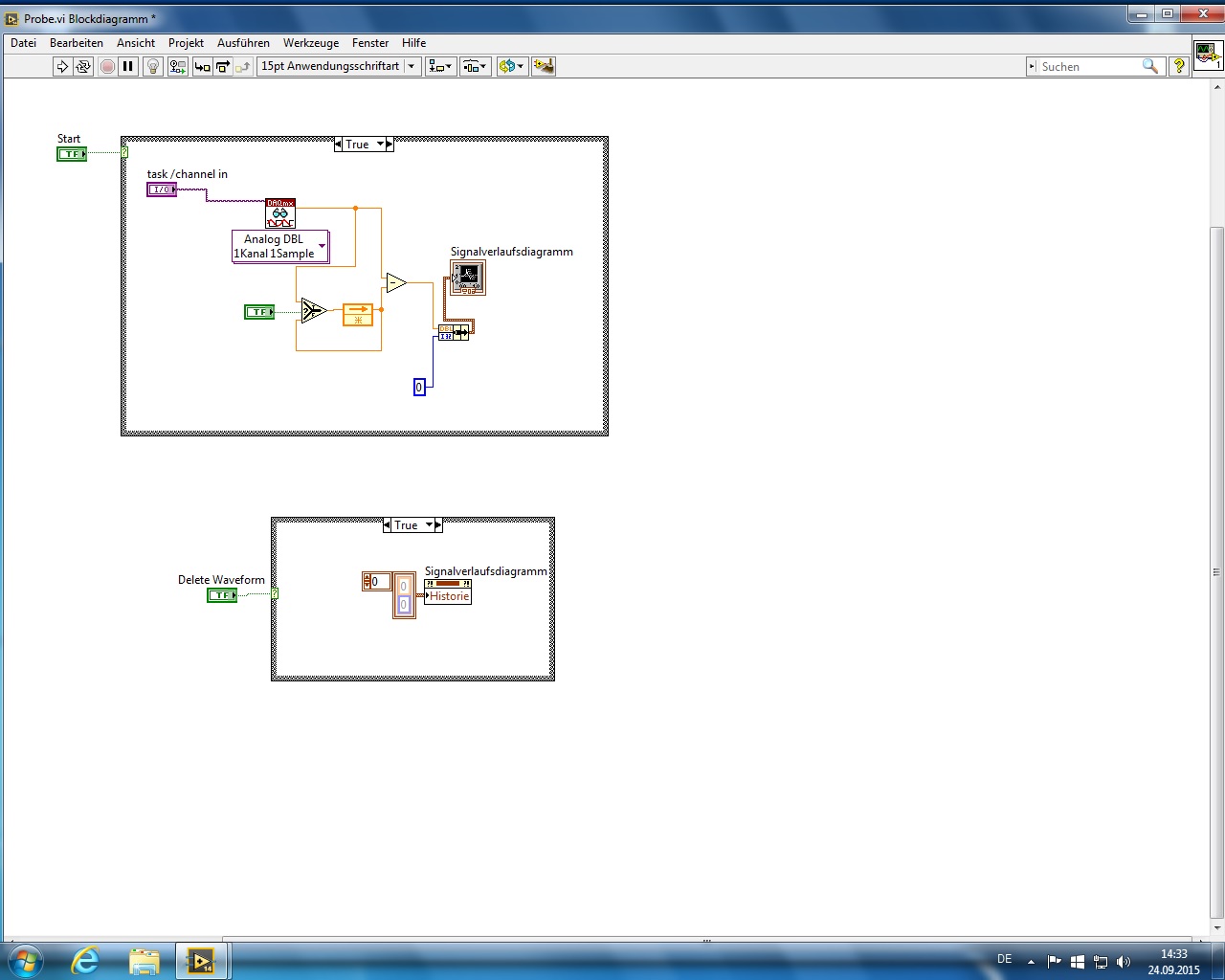Image resolution: width=1225 pixels, height=980 pixels.
Task: Select the task/channel in I/O terminal
Action: click(162, 189)
